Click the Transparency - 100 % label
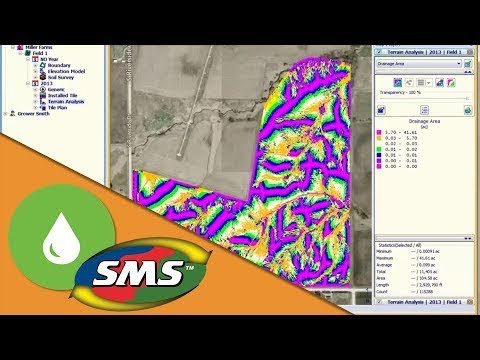Screen dimensions: 480x360 click(400, 92)
